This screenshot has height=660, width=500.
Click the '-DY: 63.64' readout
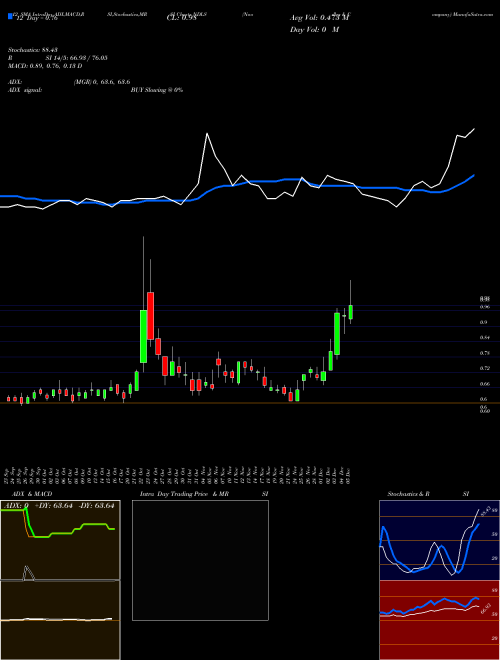(96, 506)
